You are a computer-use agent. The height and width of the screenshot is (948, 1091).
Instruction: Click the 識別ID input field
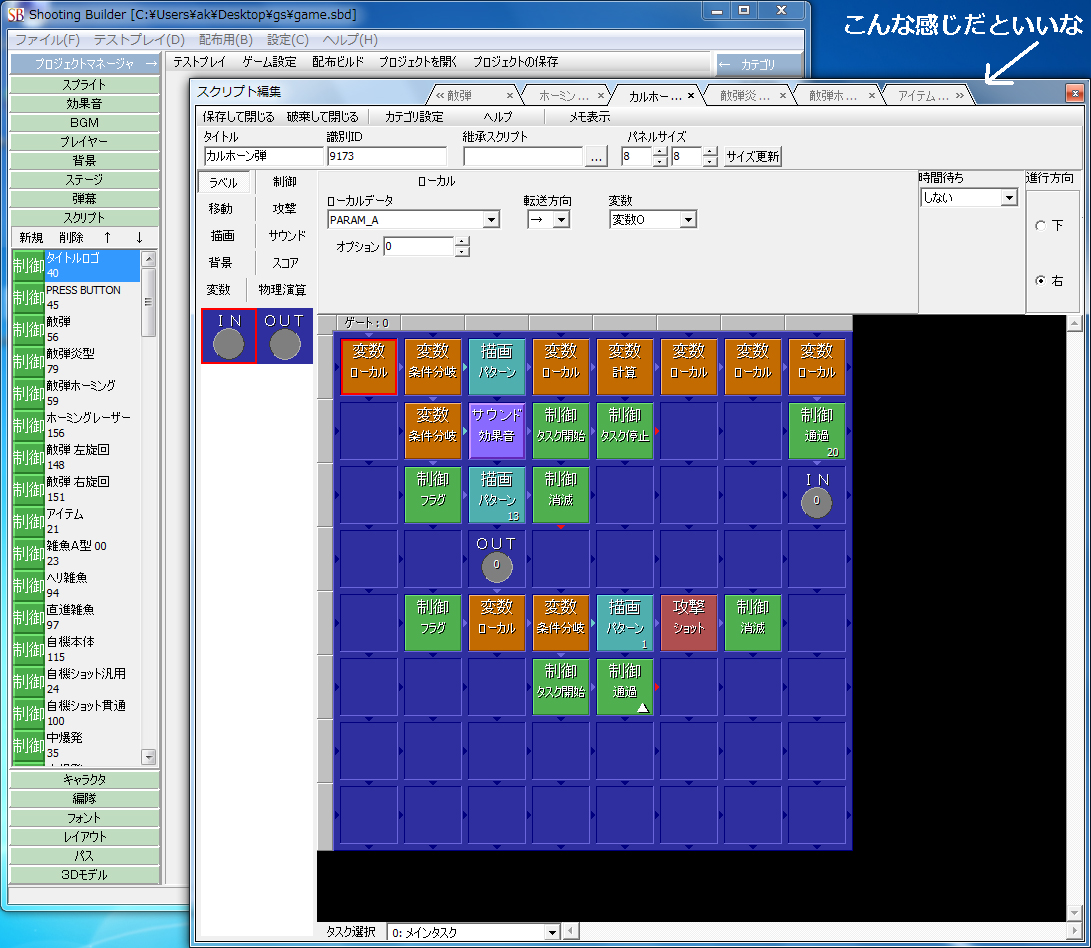tap(386, 156)
